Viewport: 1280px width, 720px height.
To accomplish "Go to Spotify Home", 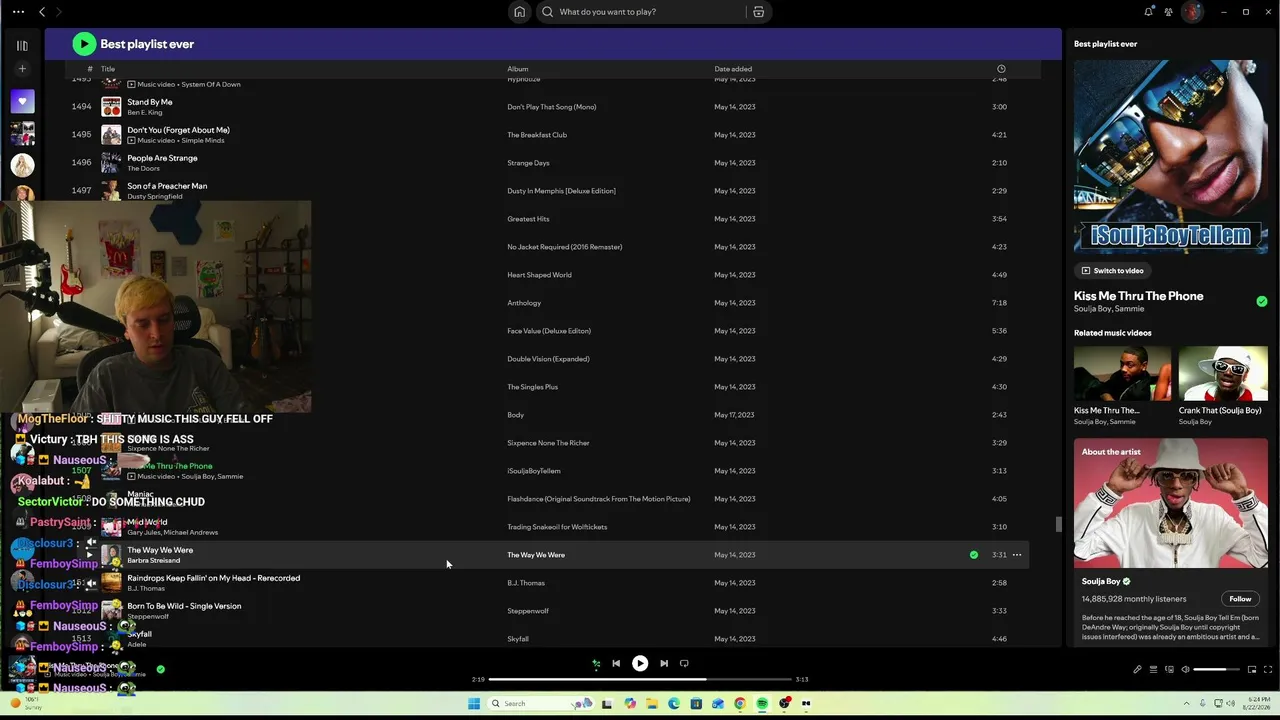I will (x=519, y=12).
